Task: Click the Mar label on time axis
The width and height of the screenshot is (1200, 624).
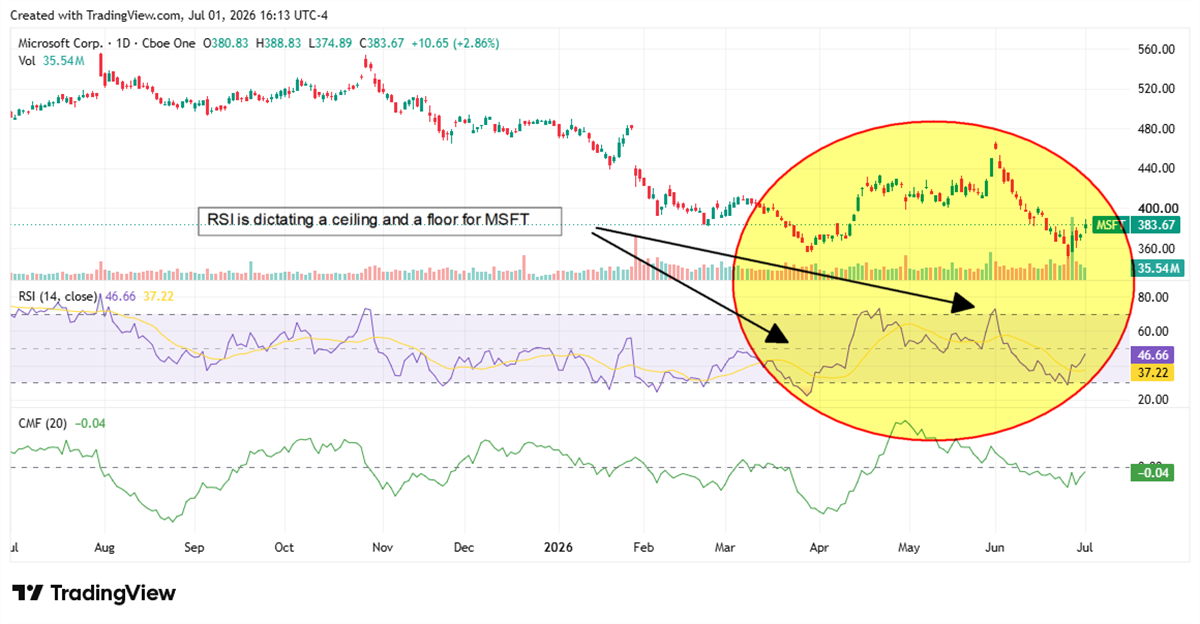Action: pyautogui.click(x=725, y=548)
